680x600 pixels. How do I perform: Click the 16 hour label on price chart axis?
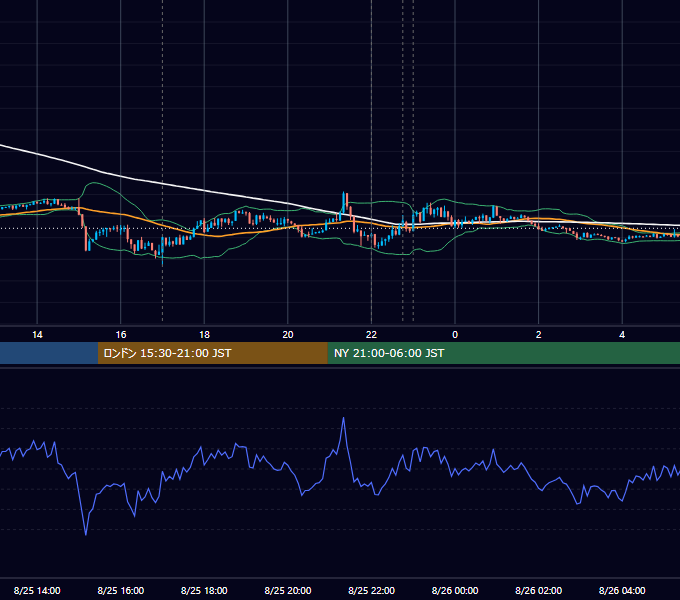click(121, 335)
